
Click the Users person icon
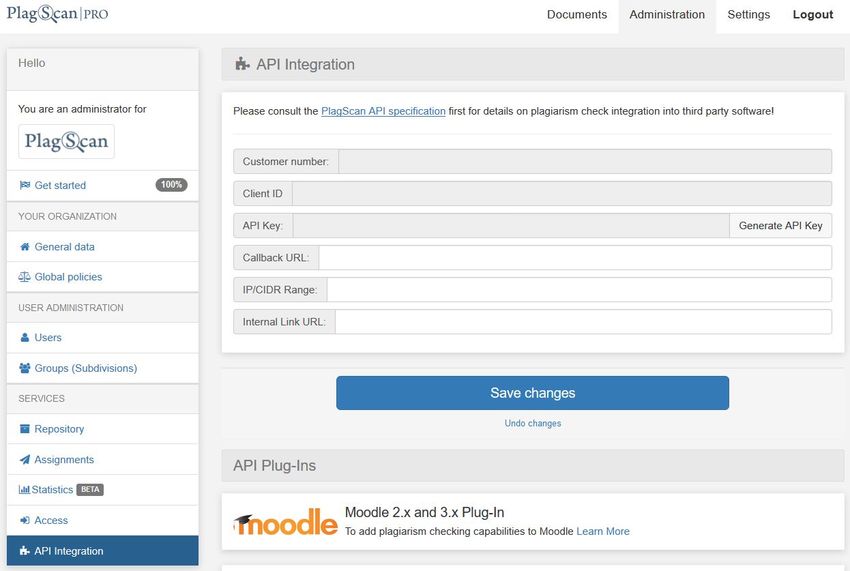24,337
